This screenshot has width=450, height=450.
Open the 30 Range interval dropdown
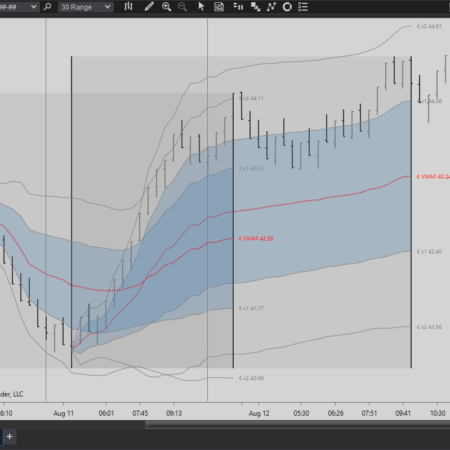click(x=86, y=7)
